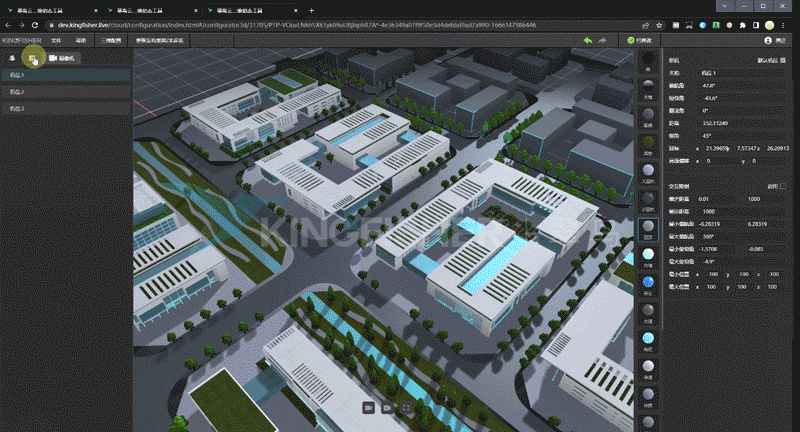Click the green undo arrow
The width and height of the screenshot is (800, 432).
(588, 40)
